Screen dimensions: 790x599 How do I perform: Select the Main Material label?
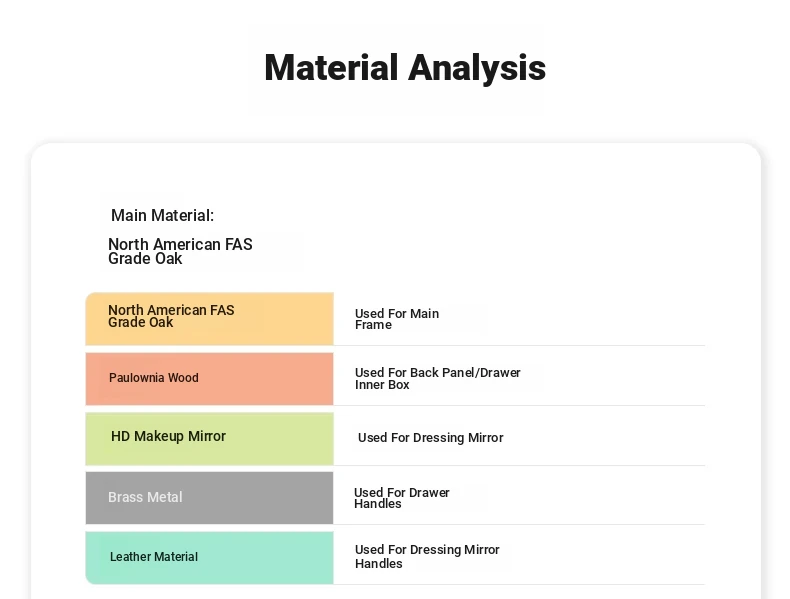[x=162, y=216]
